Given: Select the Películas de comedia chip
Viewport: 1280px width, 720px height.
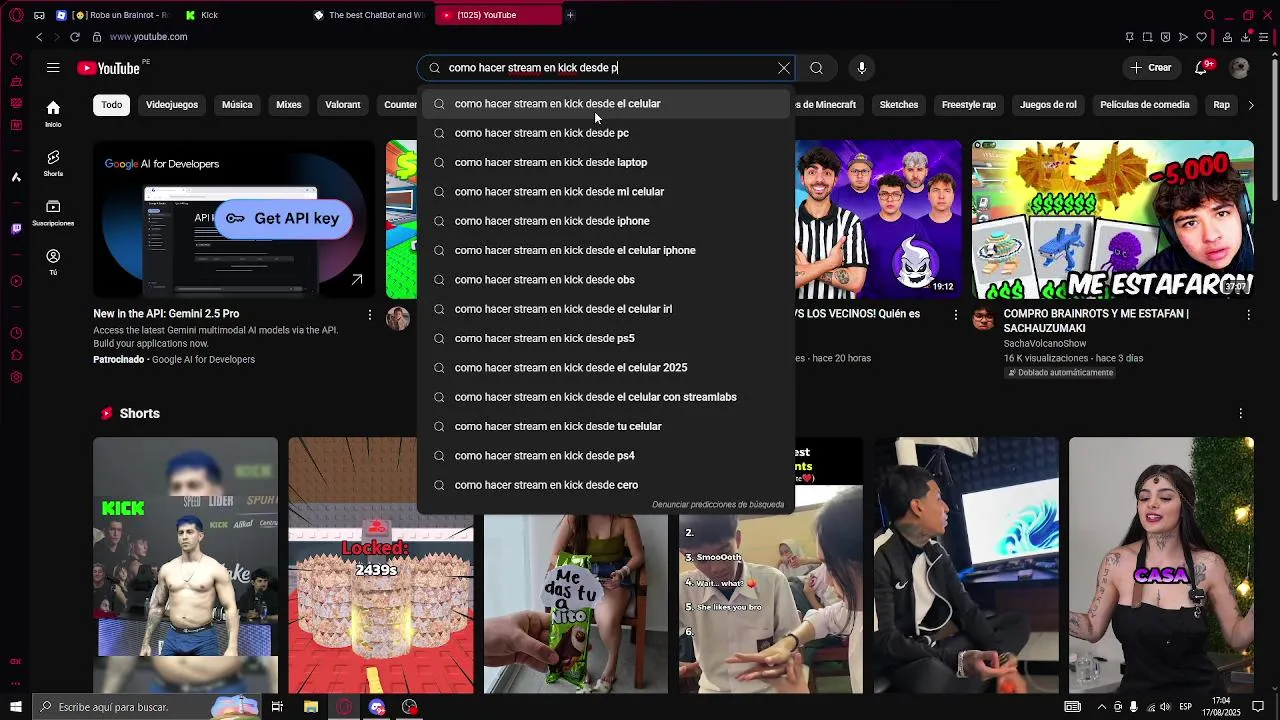Looking at the screenshot, I should click(1145, 105).
